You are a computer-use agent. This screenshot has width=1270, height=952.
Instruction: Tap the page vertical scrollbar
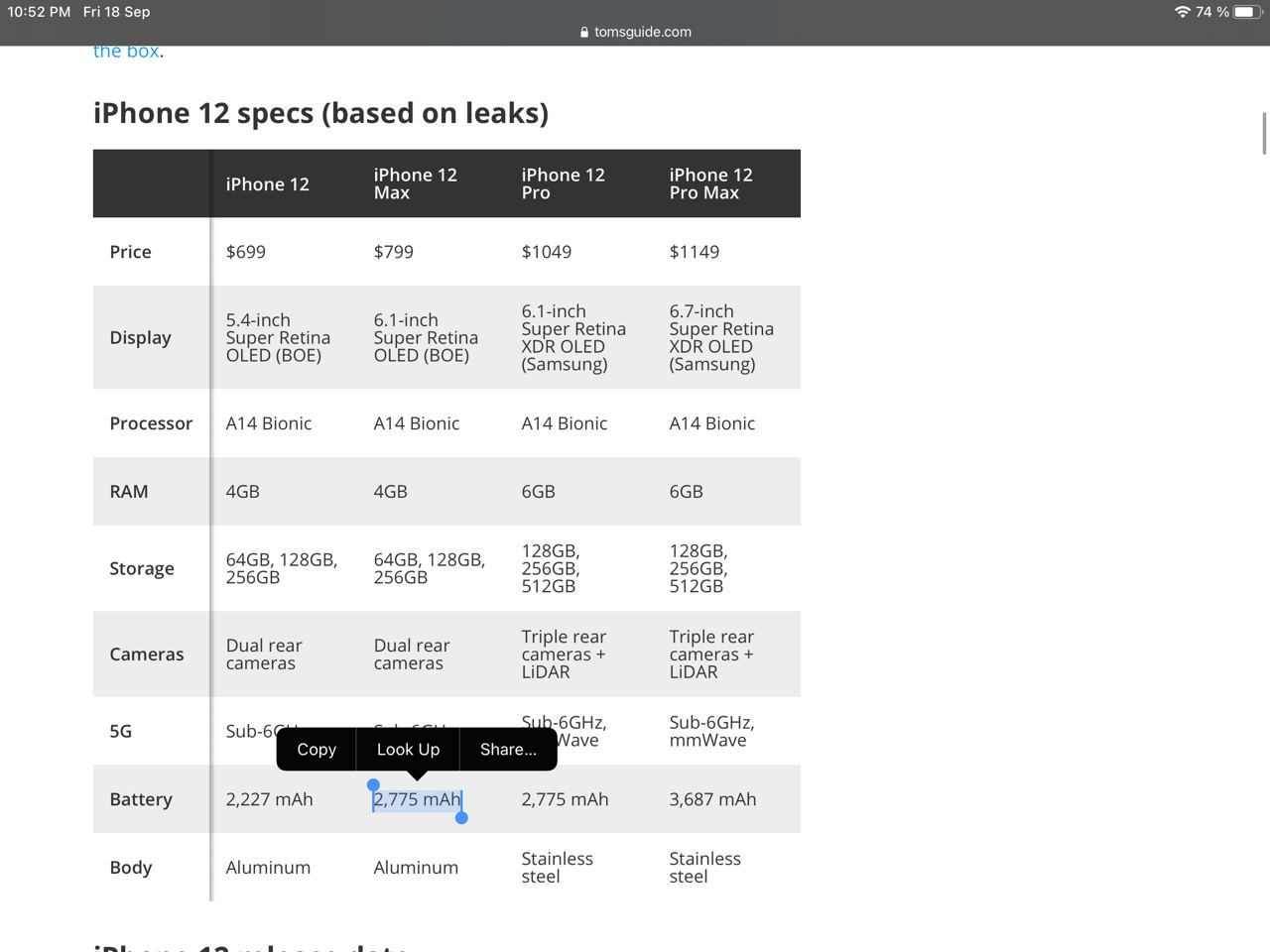coord(1264,134)
